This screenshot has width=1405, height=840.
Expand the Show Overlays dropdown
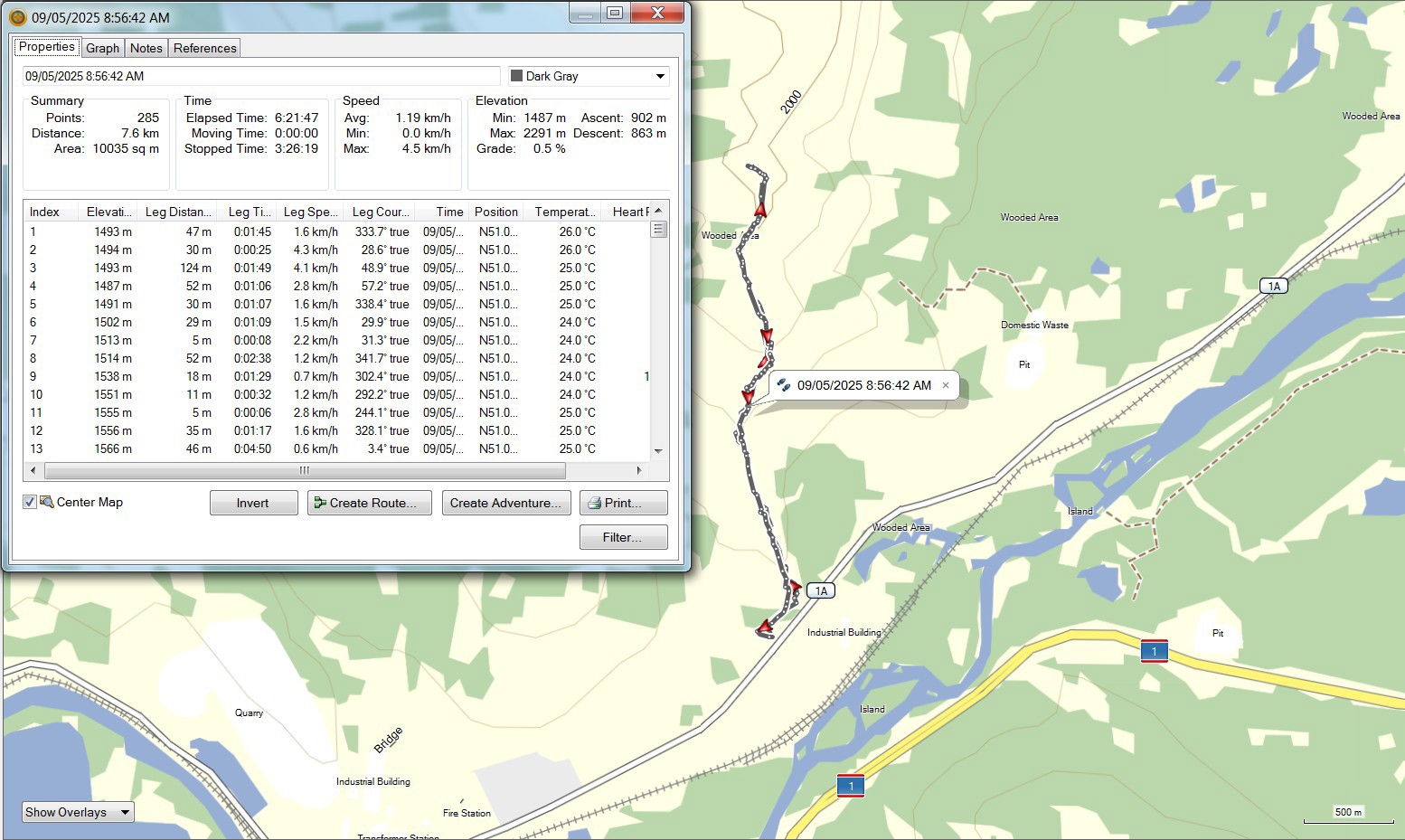coord(78,812)
